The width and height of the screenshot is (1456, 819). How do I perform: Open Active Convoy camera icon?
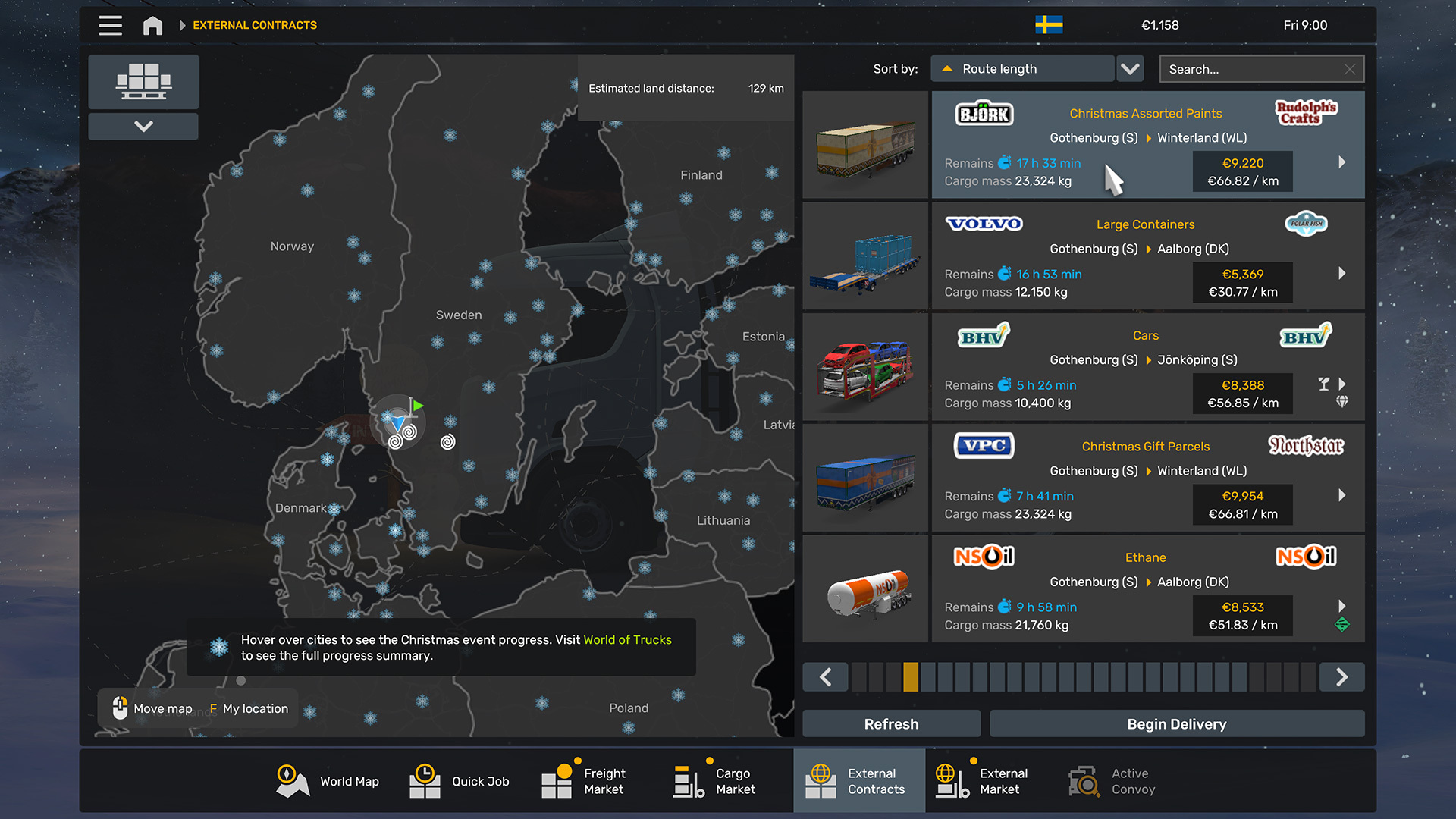[1084, 781]
